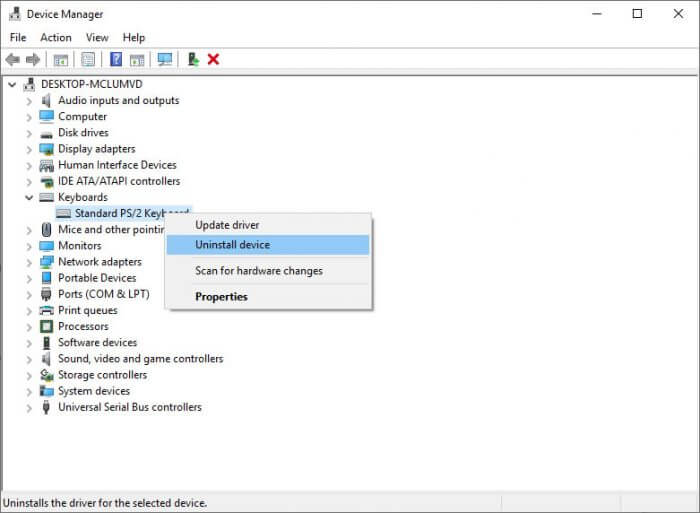700x513 pixels.
Task: Click Show/Hide Console Tree toolbar icon
Action: coord(61,59)
